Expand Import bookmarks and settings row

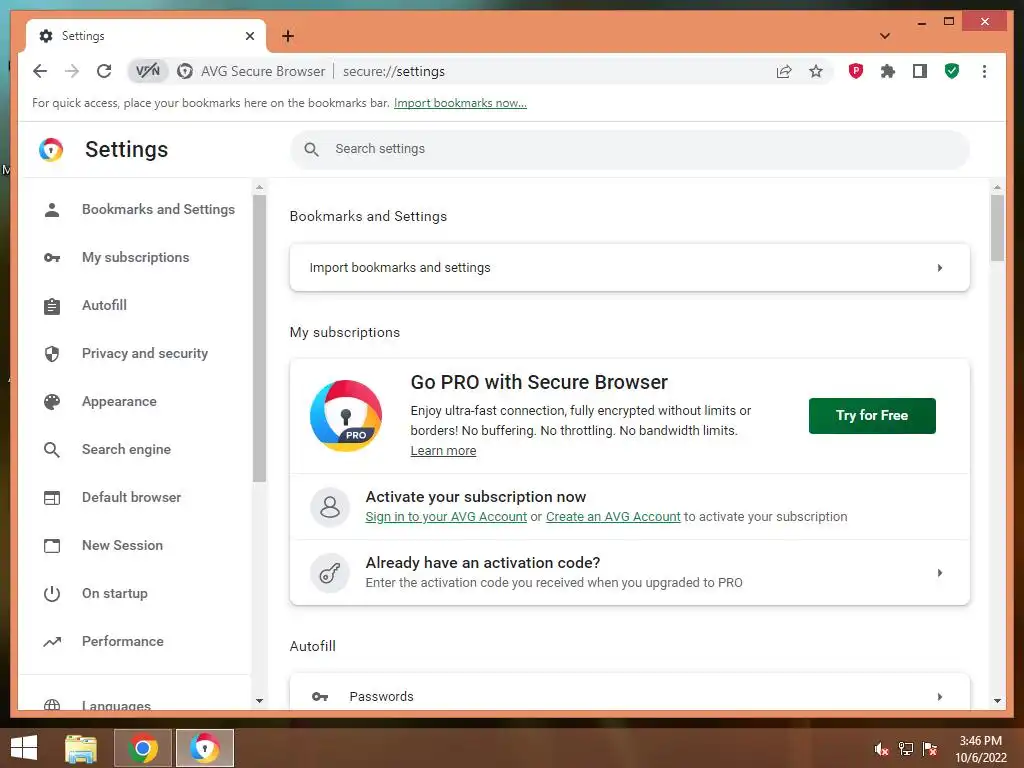coord(630,268)
